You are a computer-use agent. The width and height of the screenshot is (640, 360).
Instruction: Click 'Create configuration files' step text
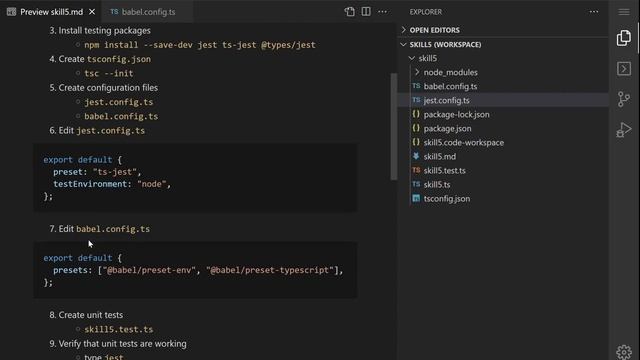108,88
